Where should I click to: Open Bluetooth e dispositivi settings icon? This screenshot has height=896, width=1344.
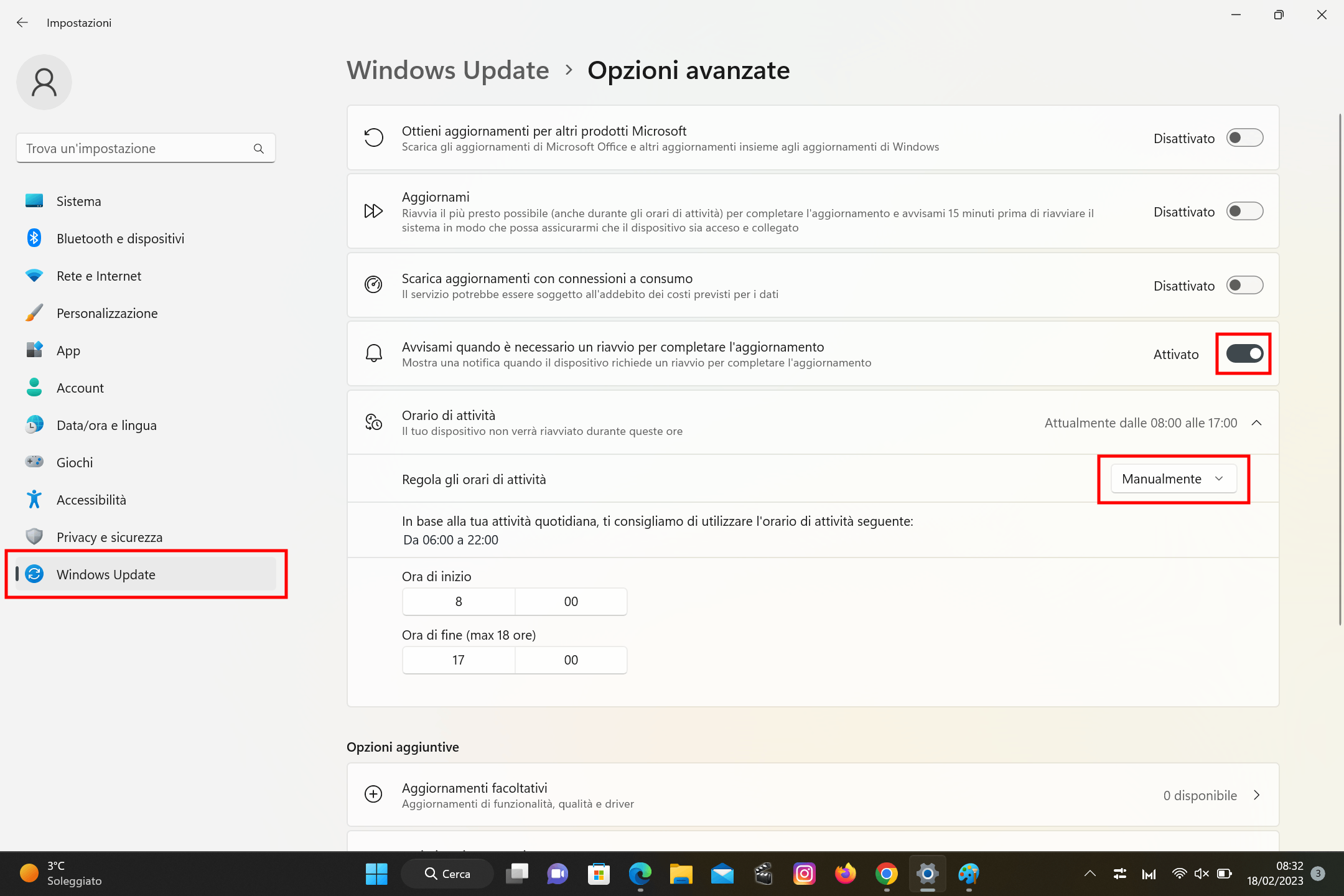(34, 238)
